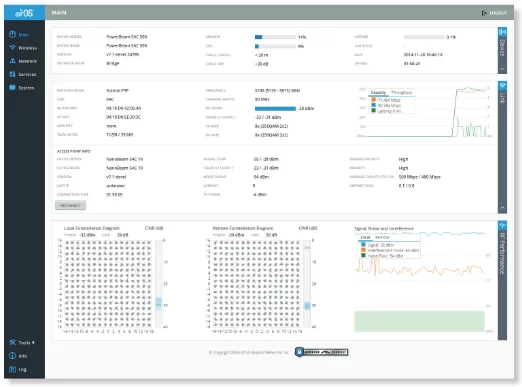Toggle the RX capacity legend swatch
The image size is (522, 387).
click(x=374, y=105)
